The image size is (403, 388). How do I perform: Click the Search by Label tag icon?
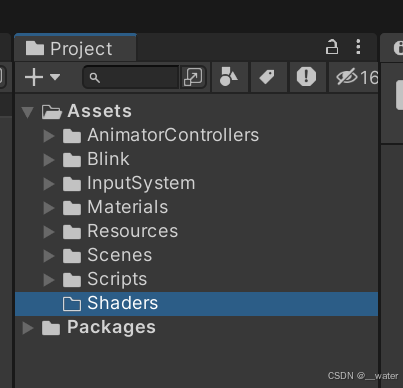267,77
